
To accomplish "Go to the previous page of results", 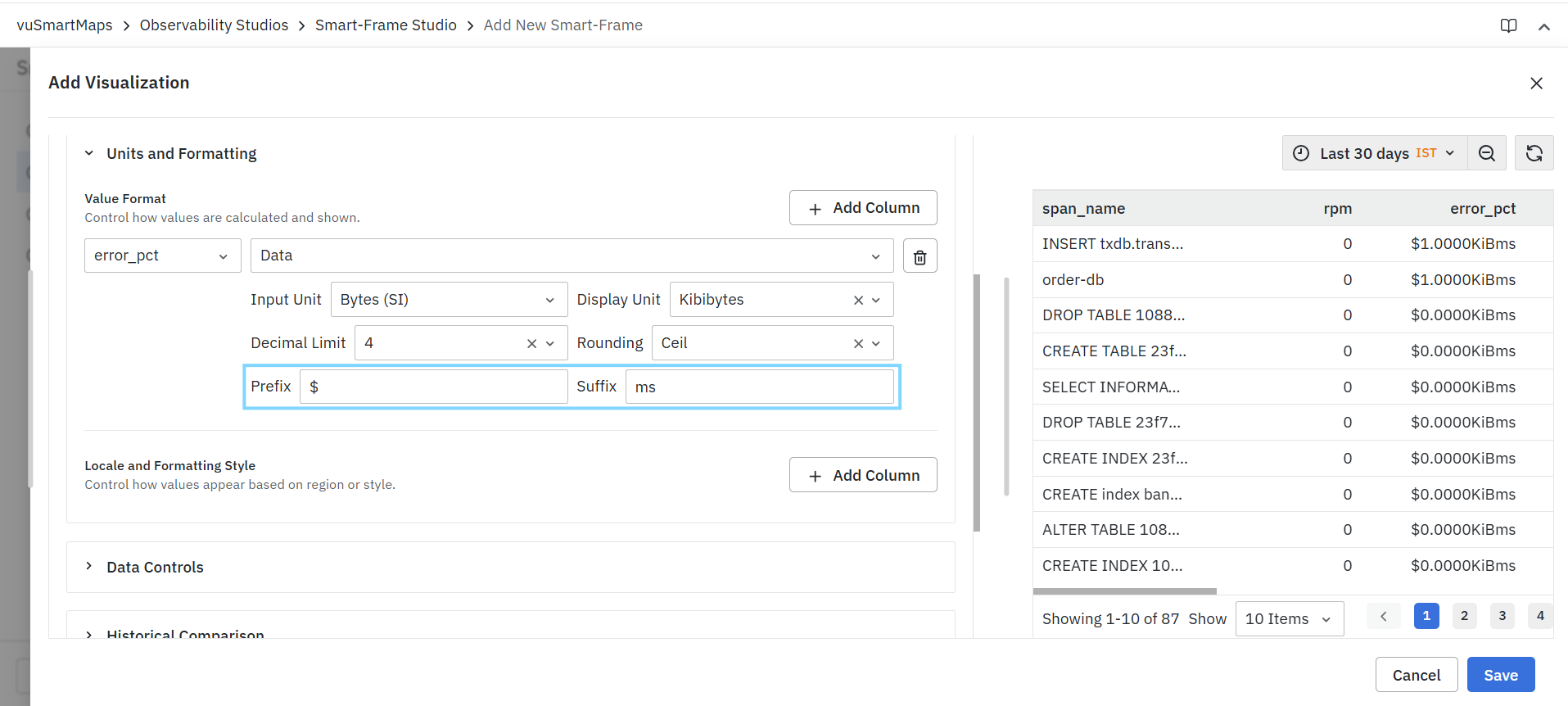I will tap(1384, 616).
